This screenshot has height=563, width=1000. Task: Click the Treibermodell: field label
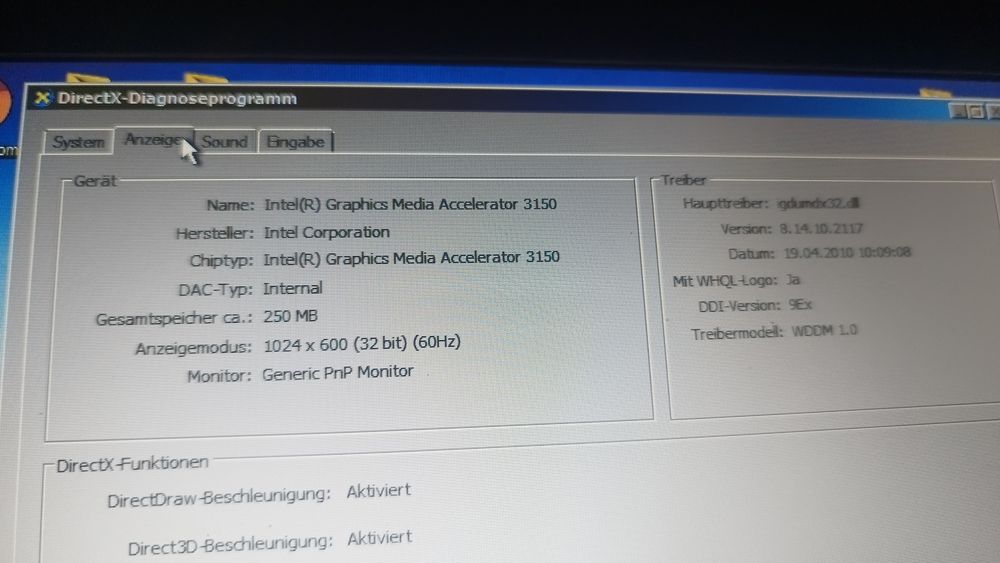coord(737,333)
